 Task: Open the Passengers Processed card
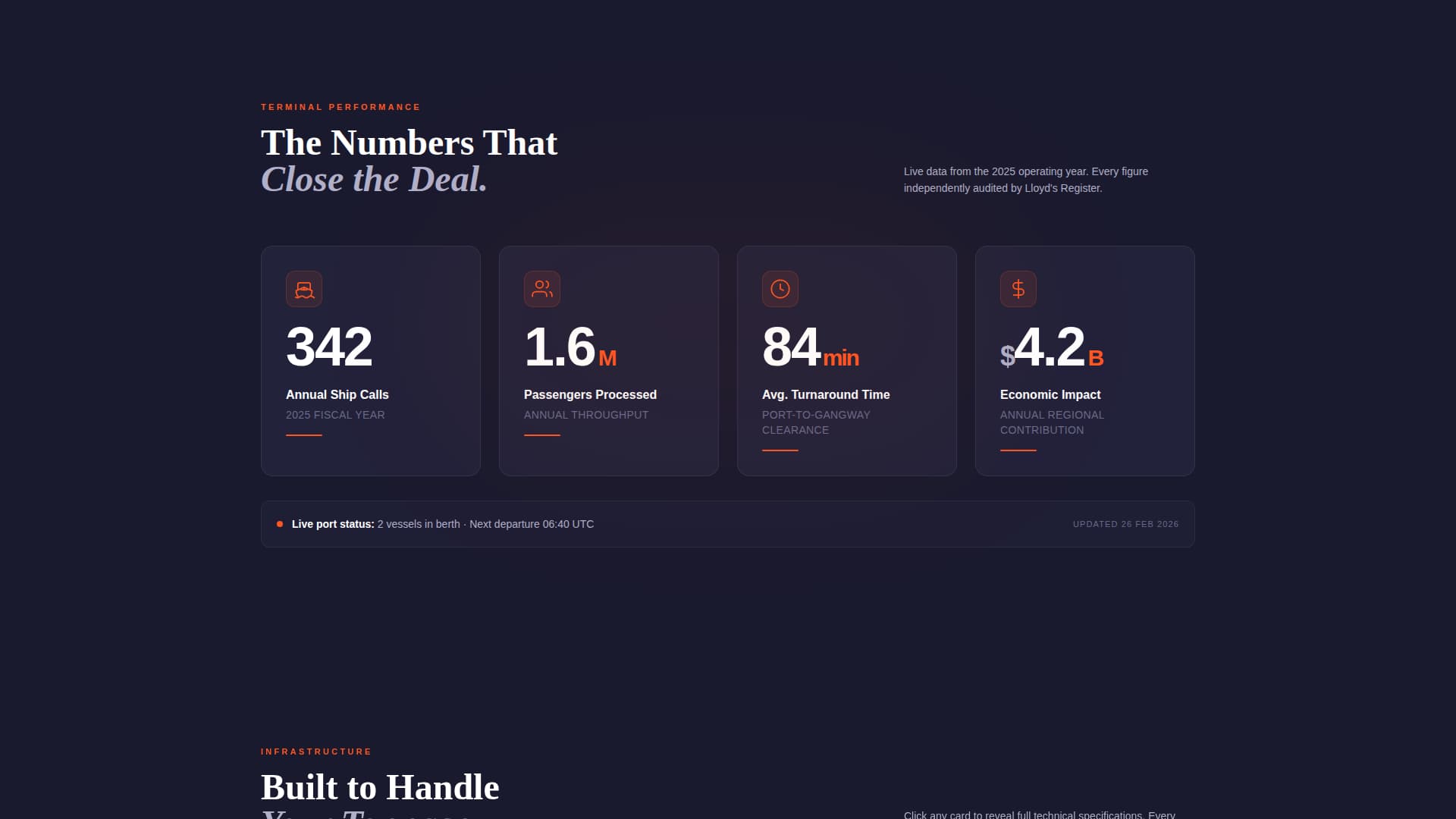pyautogui.click(x=608, y=360)
